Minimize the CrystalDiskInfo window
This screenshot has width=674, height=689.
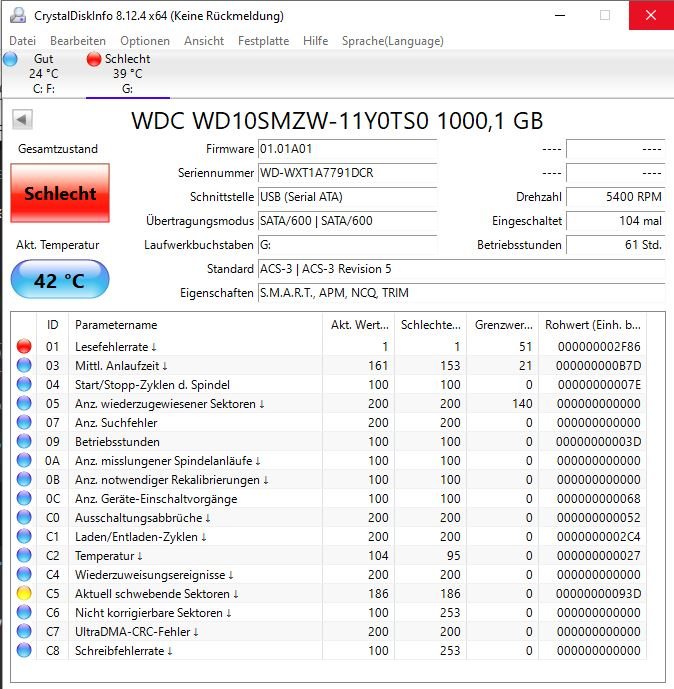click(x=560, y=15)
